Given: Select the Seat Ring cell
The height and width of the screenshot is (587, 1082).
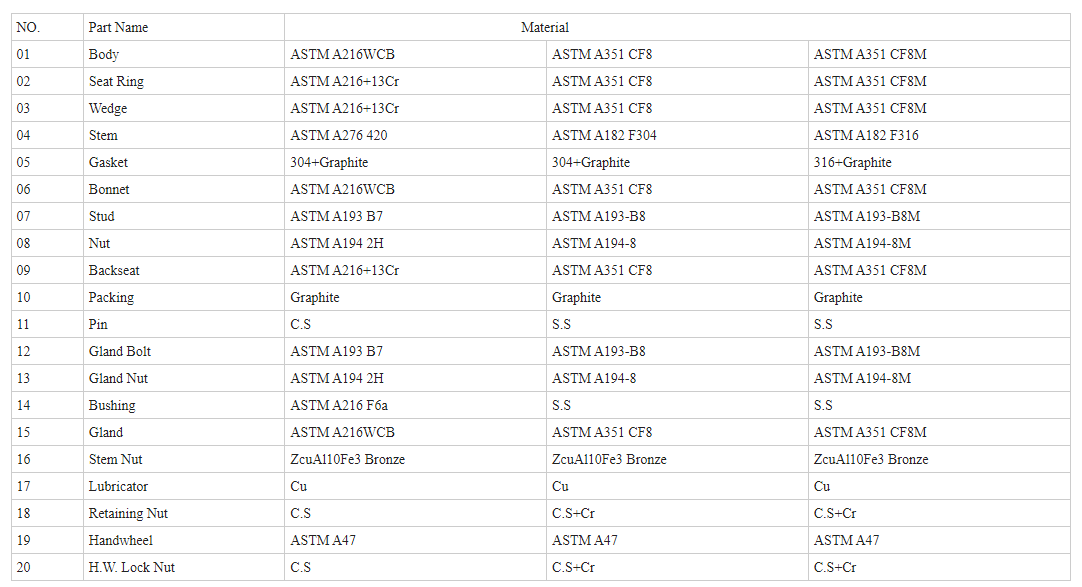Looking at the screenshot, I should tap(184, 81).
